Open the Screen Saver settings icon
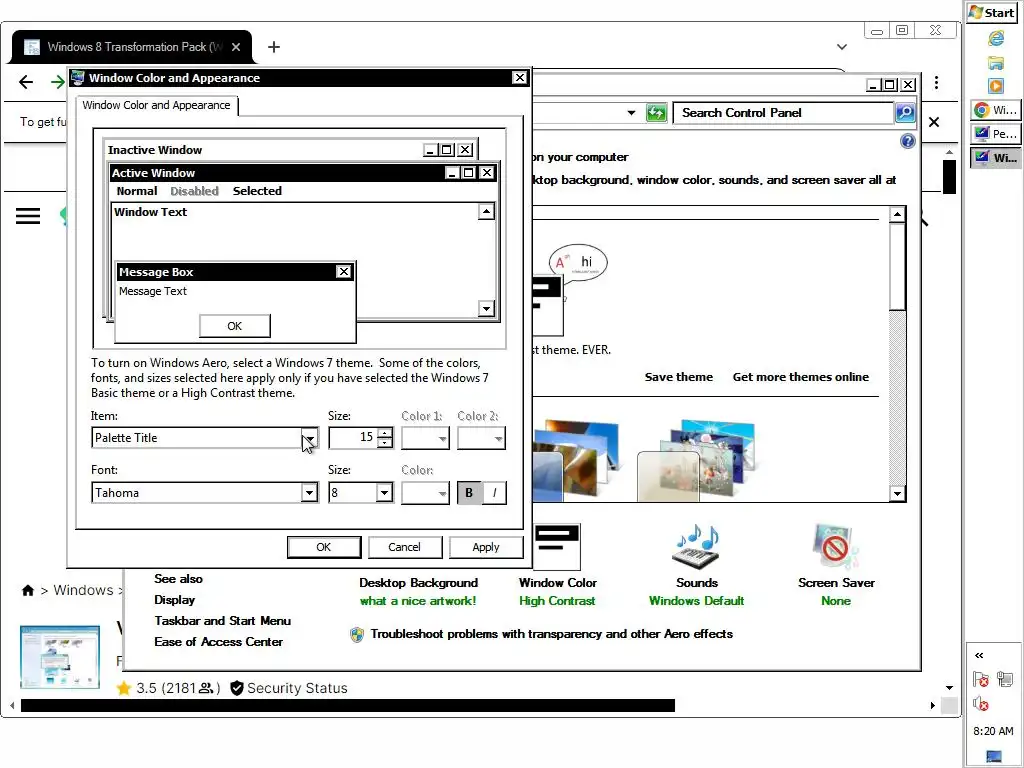The image size is (1024, 768). [x=836, y=547]
